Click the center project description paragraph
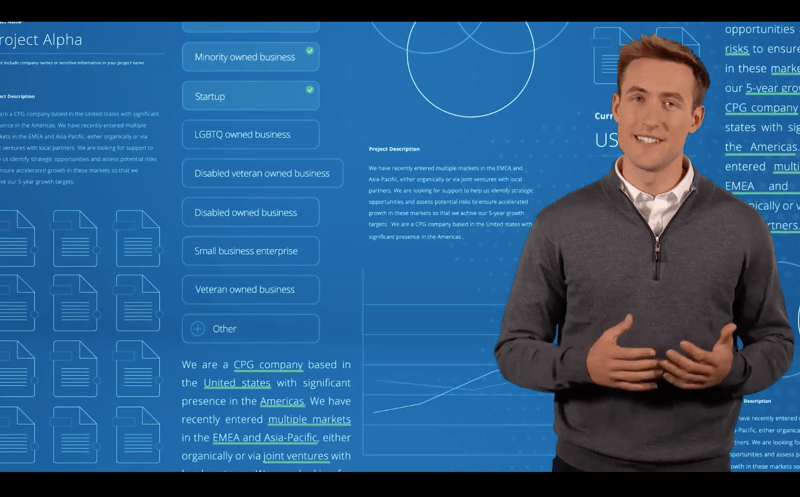 [x=451, y=202]
